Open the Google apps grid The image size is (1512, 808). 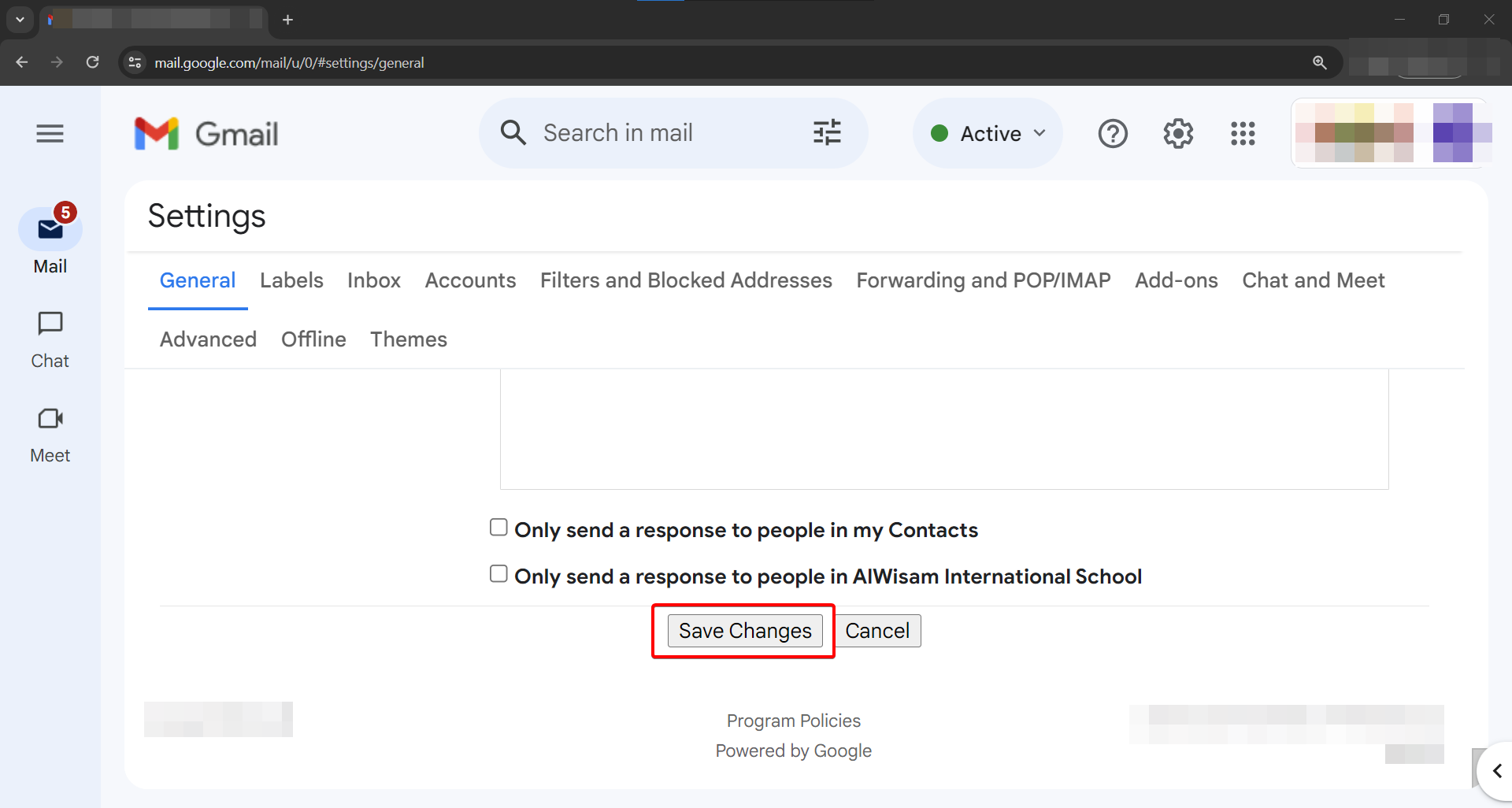pyautogui.click(x=1243, y=134)
